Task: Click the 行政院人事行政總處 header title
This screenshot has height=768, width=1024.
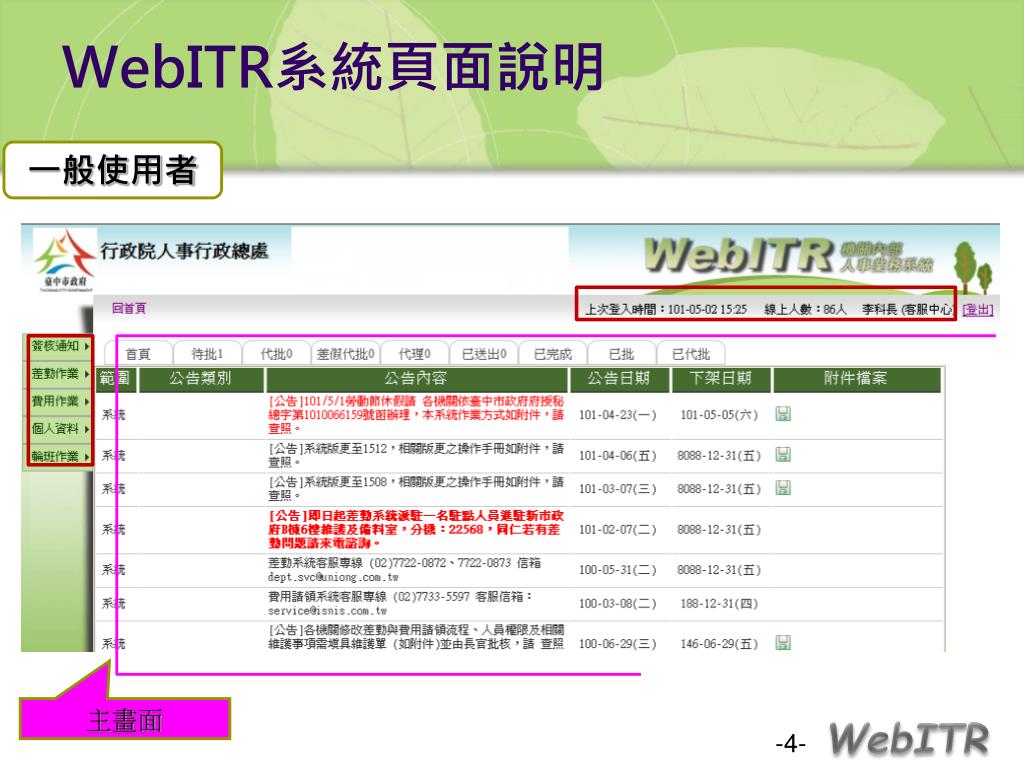Action: [x=184, y=251]
